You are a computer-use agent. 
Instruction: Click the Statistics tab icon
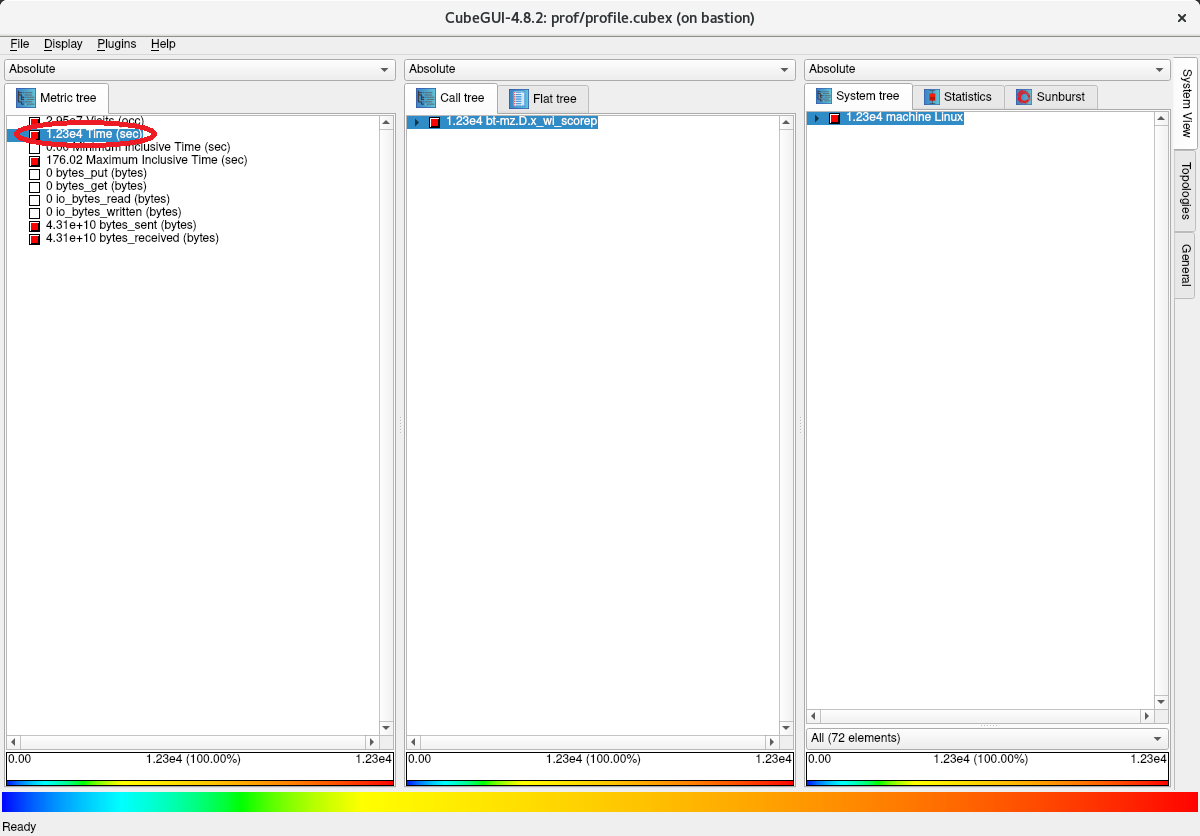932,97
